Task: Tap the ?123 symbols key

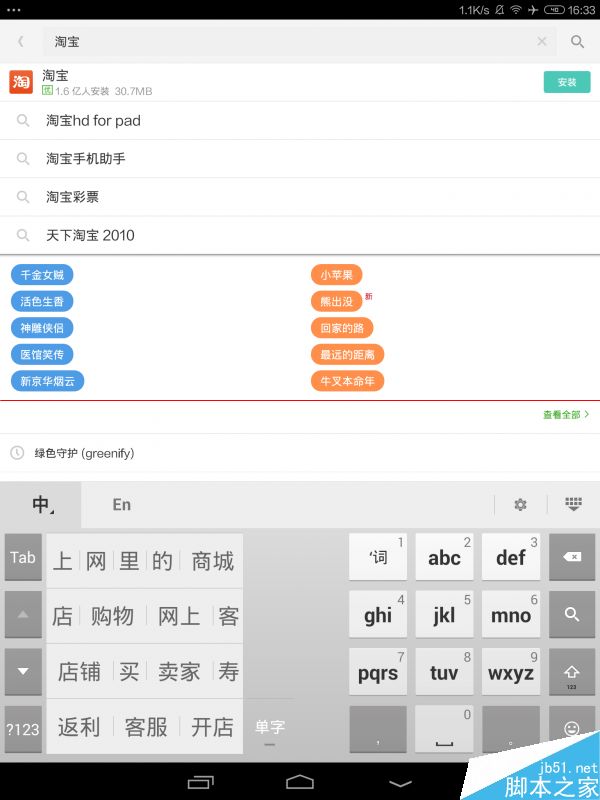Action: click(x=23, y=730)
